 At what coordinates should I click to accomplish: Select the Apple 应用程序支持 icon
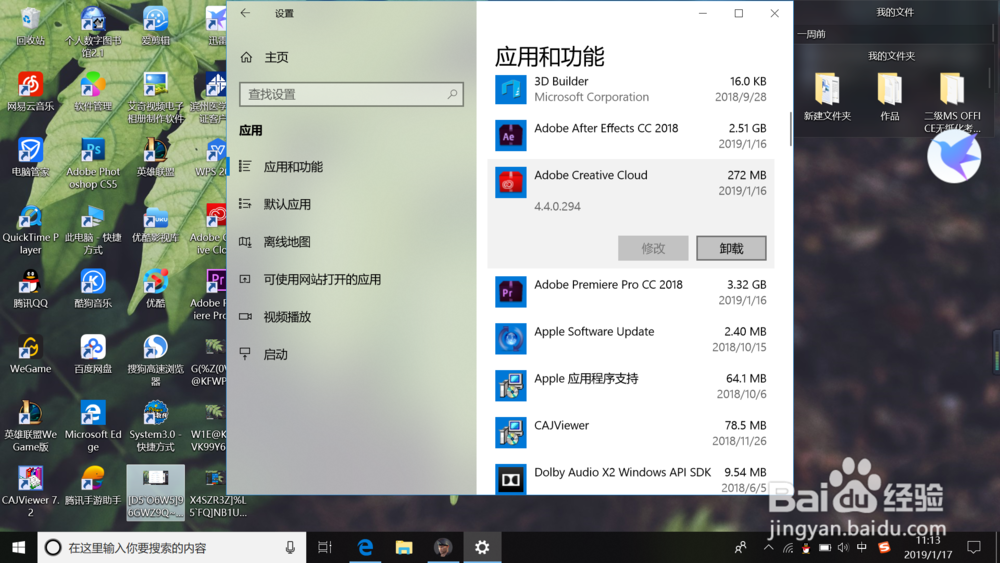pos(511,386)
